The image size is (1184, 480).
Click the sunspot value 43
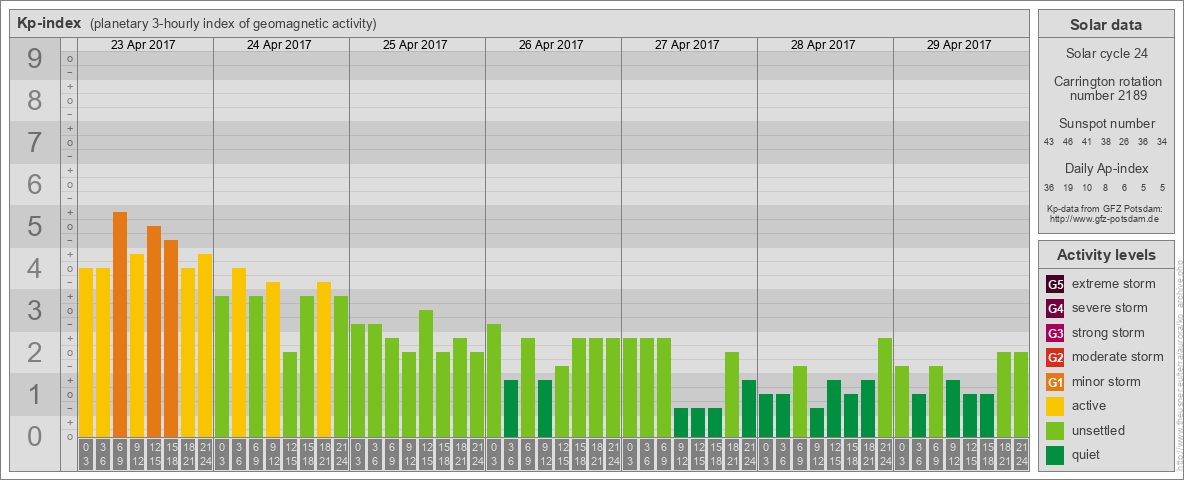(x=1049, y=142)
